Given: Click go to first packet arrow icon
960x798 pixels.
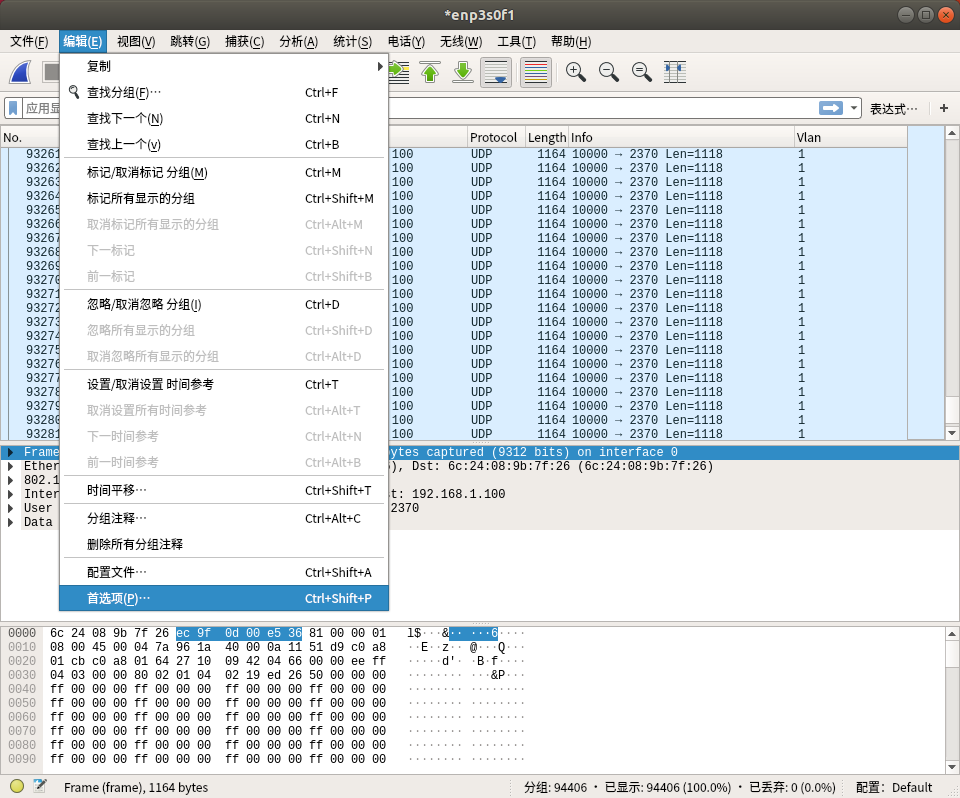Looking at the screenshot, I should [x=430, y=72].
